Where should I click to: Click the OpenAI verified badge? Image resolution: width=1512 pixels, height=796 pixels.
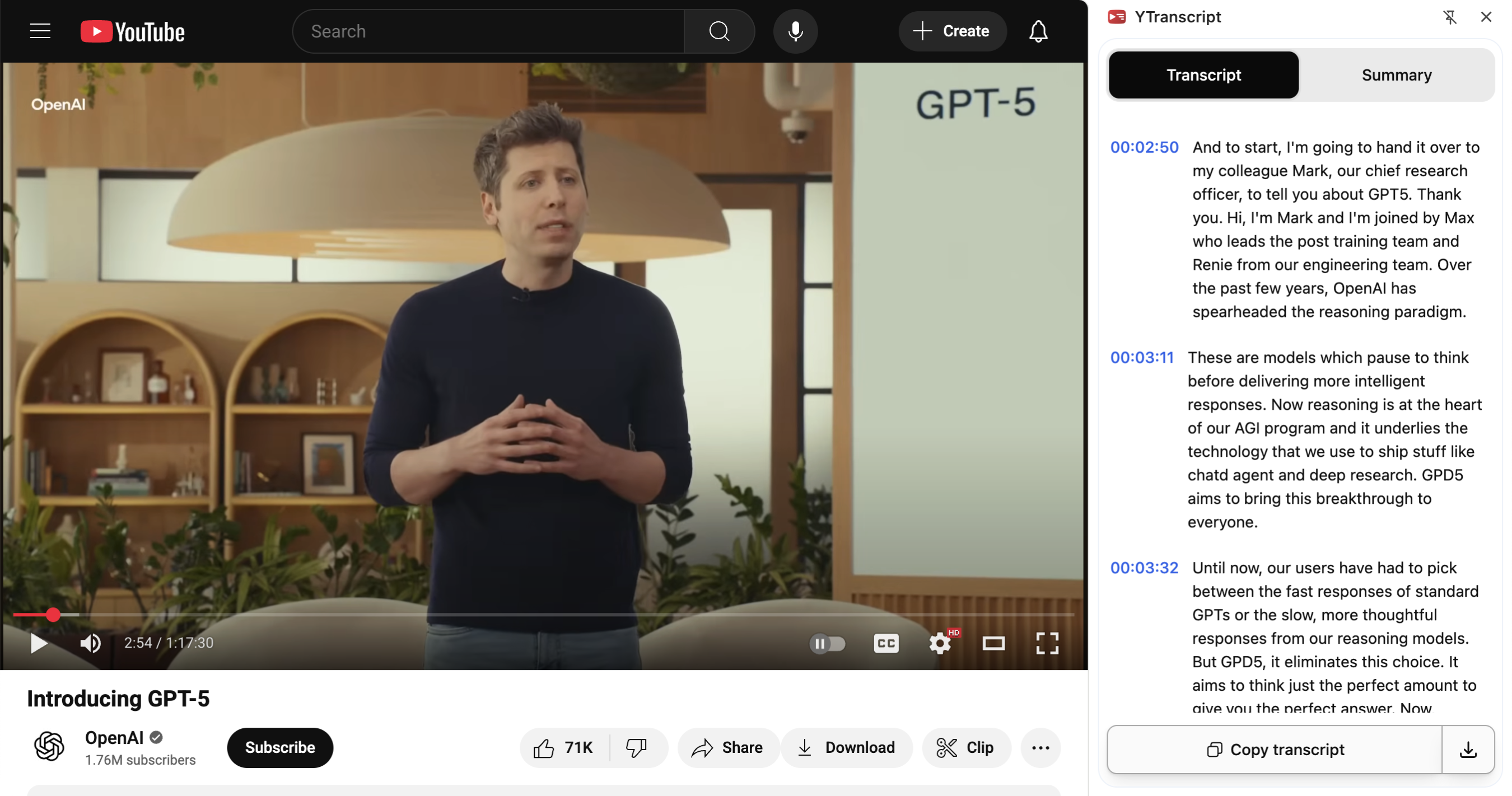pyautogui.click(x=156, y=737)
